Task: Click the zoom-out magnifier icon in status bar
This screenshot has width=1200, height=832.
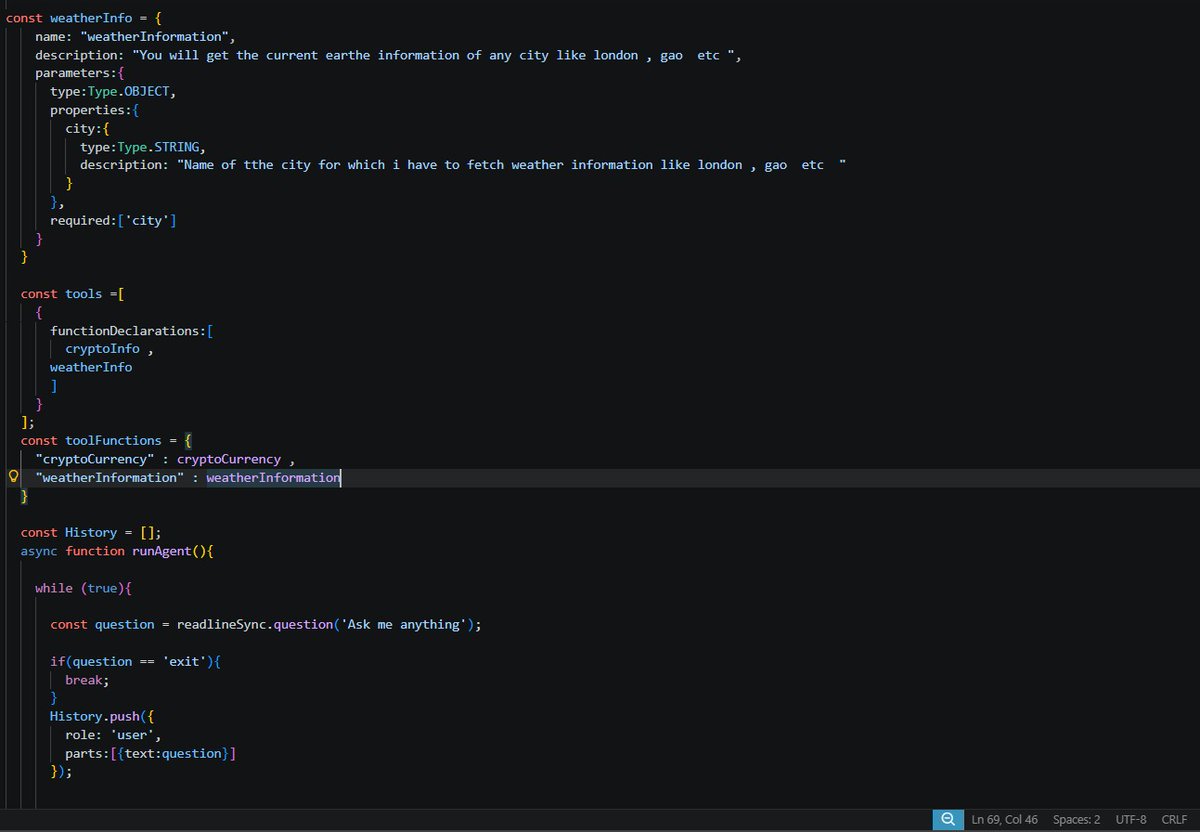Action: (947, 819)
